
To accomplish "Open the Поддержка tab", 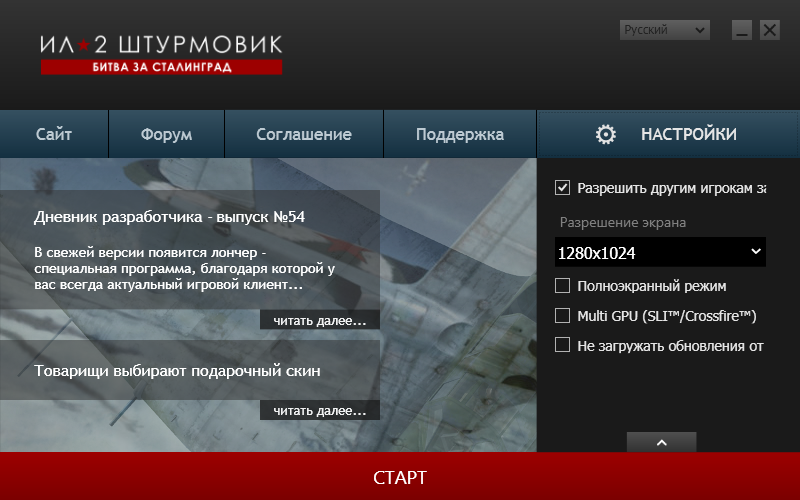I will coord(460,134).
